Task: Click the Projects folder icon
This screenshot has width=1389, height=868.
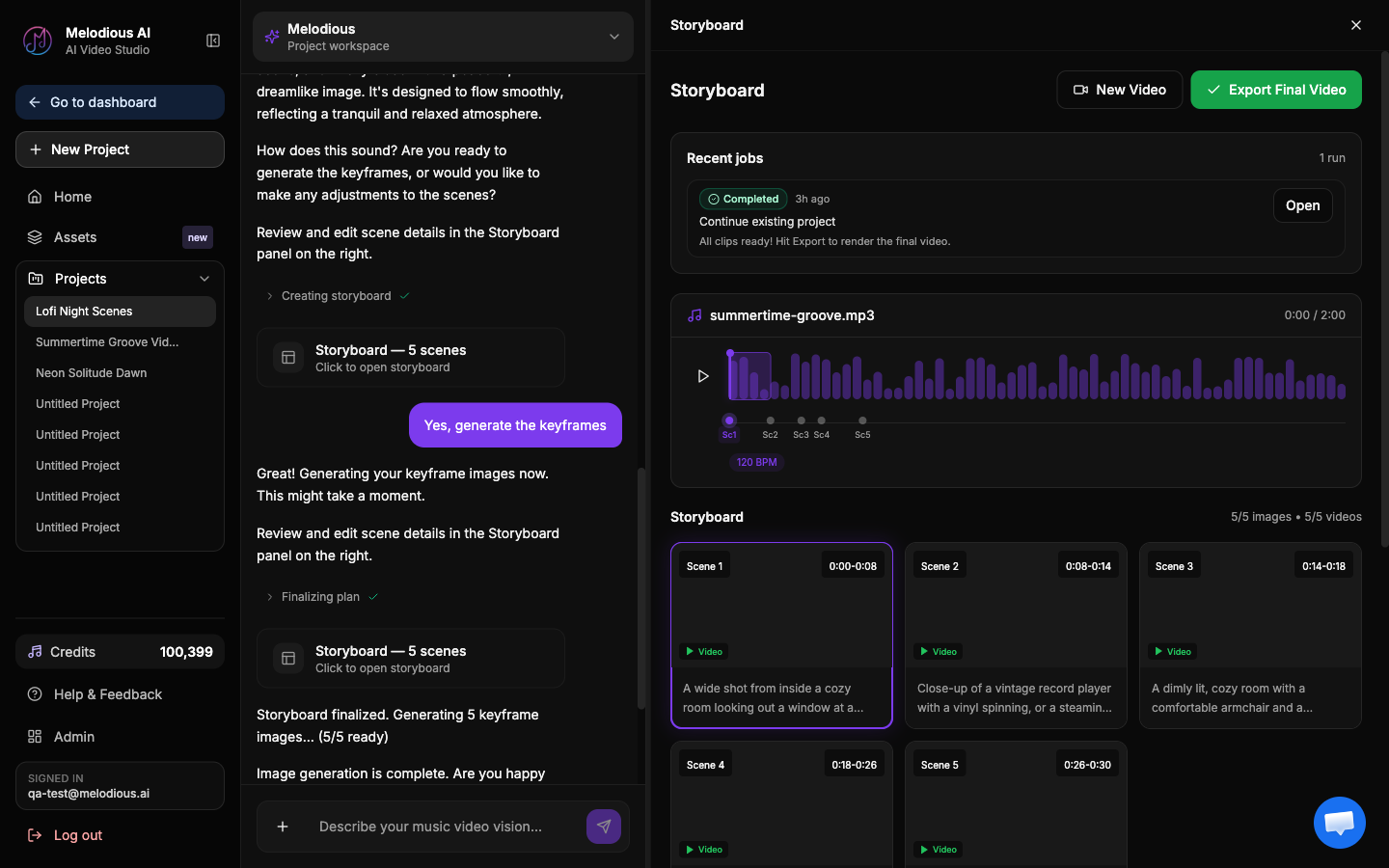Action: [x=36, y=279]
